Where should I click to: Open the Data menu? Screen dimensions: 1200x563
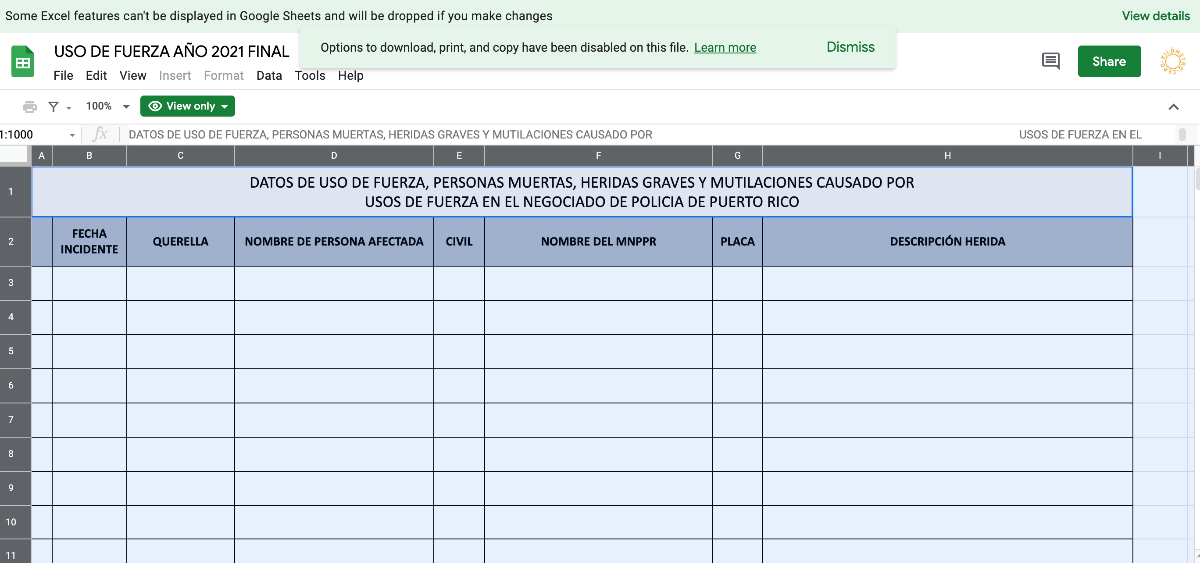tap(269, 76)
